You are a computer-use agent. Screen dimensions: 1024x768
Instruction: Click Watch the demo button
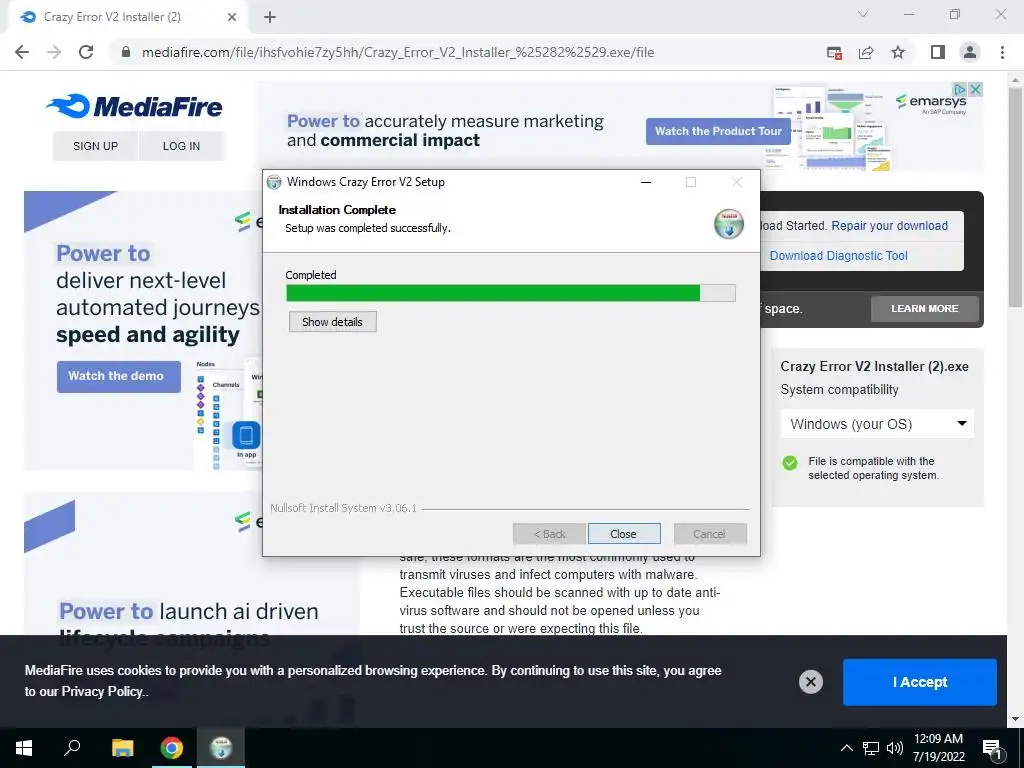tap(118, 376)
